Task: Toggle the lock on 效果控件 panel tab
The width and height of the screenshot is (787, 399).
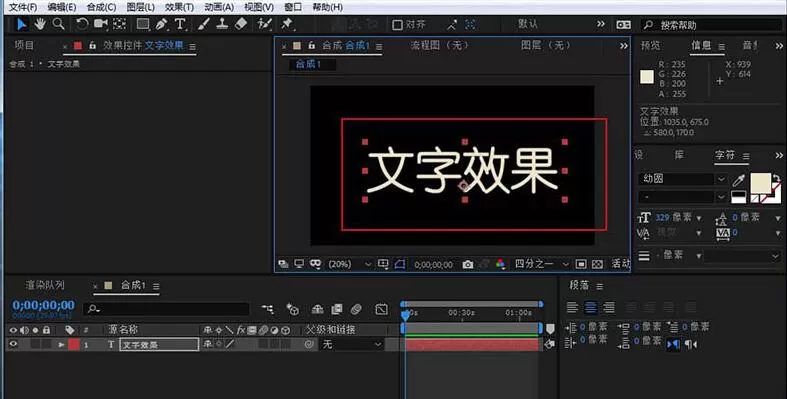Action: point(92,46)
